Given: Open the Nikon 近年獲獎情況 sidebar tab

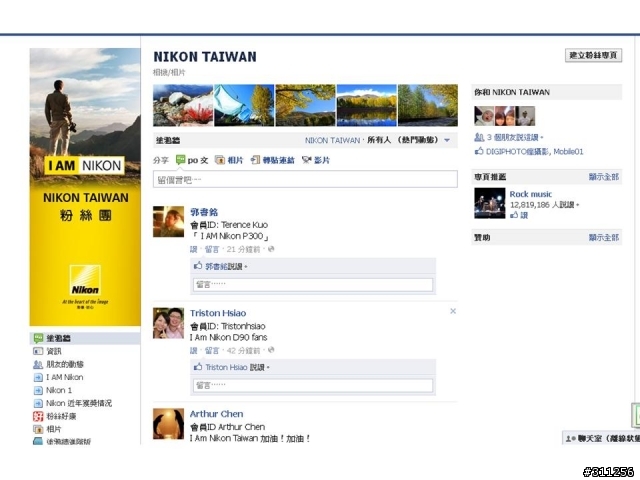Looking at the screenshot, I should click(78, 403).
